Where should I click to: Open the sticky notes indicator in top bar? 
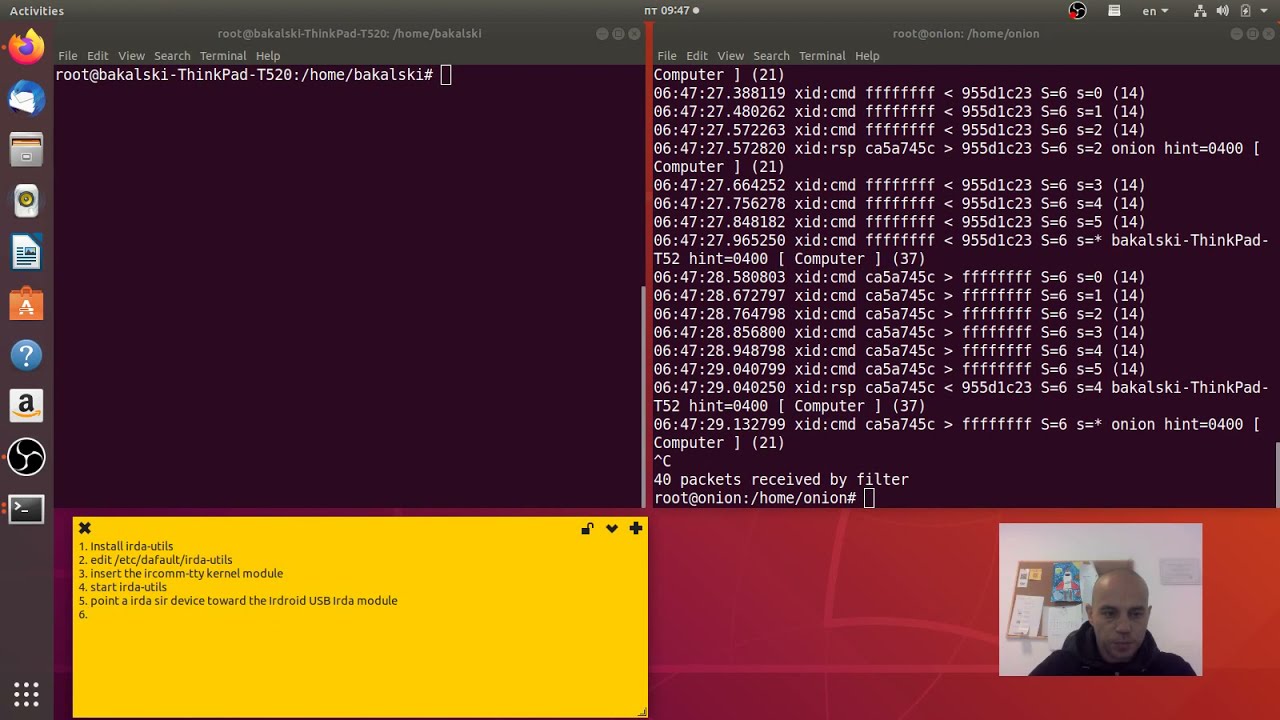(1114, 11)
